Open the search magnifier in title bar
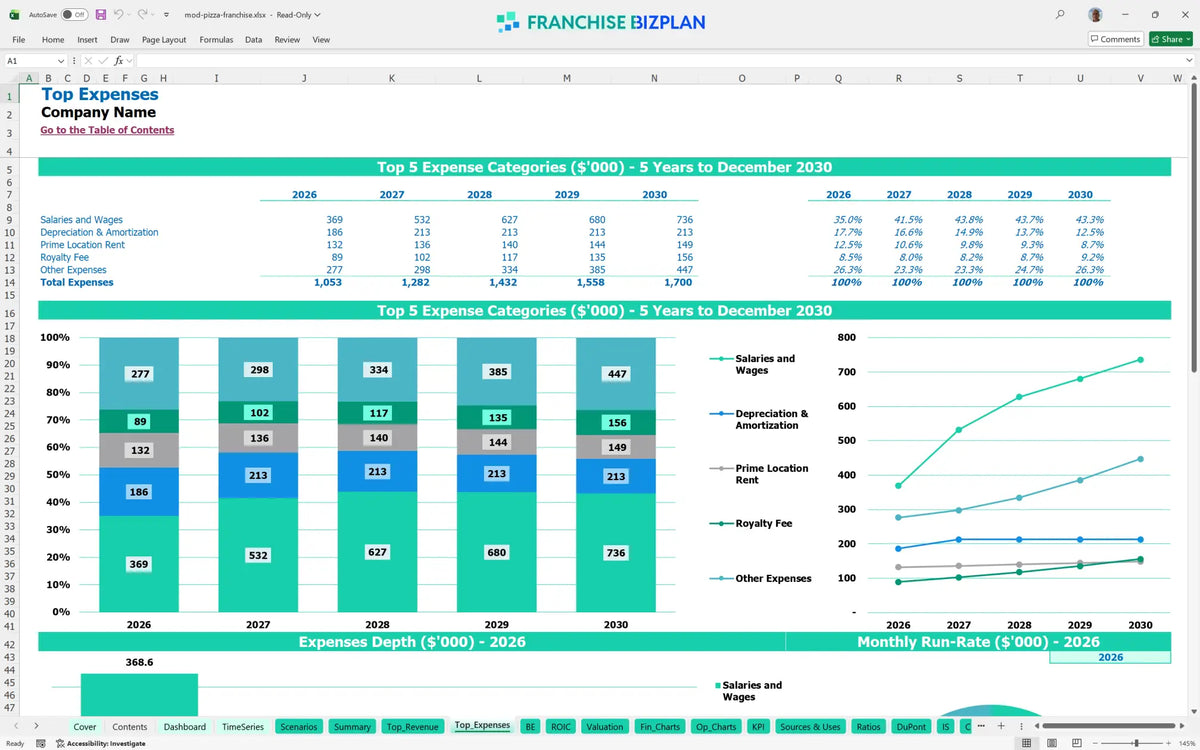The height and width of the screenshot is (750, 1200). click(x=1060, y=15)
